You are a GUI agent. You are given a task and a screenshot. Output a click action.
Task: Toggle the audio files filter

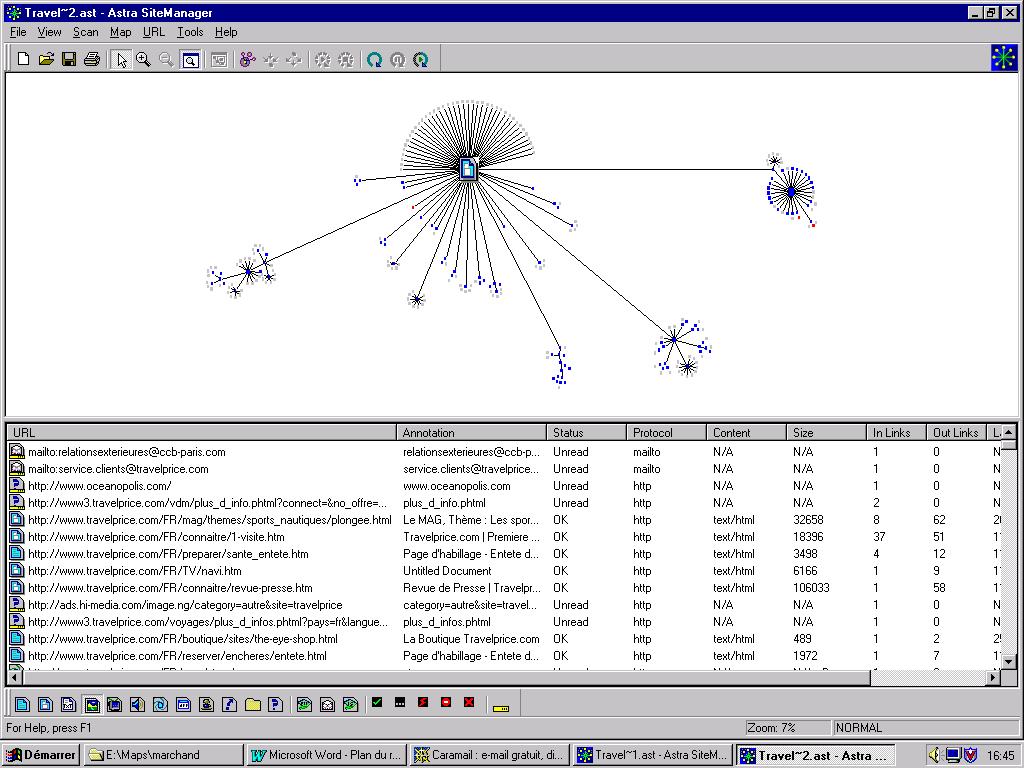point(137,704)
